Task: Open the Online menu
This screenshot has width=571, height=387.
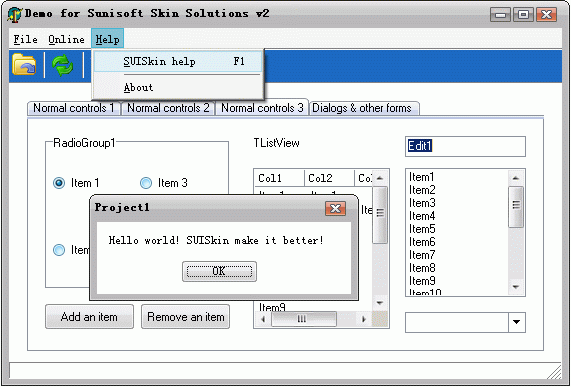Action: click(66, 39)
